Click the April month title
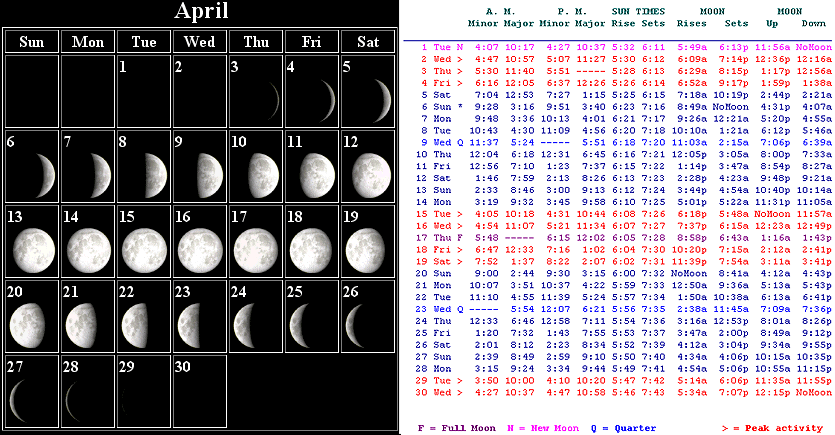This screenshot has width=835, height=435. (x=201, y=12)
